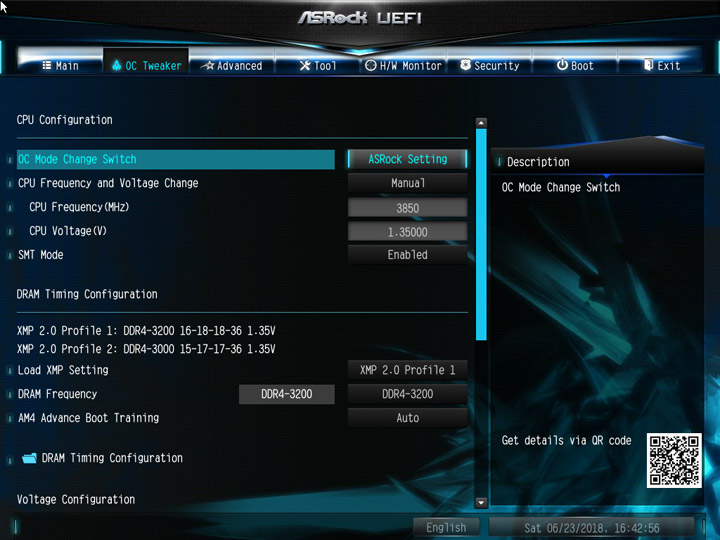Click the Security shield icon
The height and width of the screenshot is (540, 720).
point(465,65)
